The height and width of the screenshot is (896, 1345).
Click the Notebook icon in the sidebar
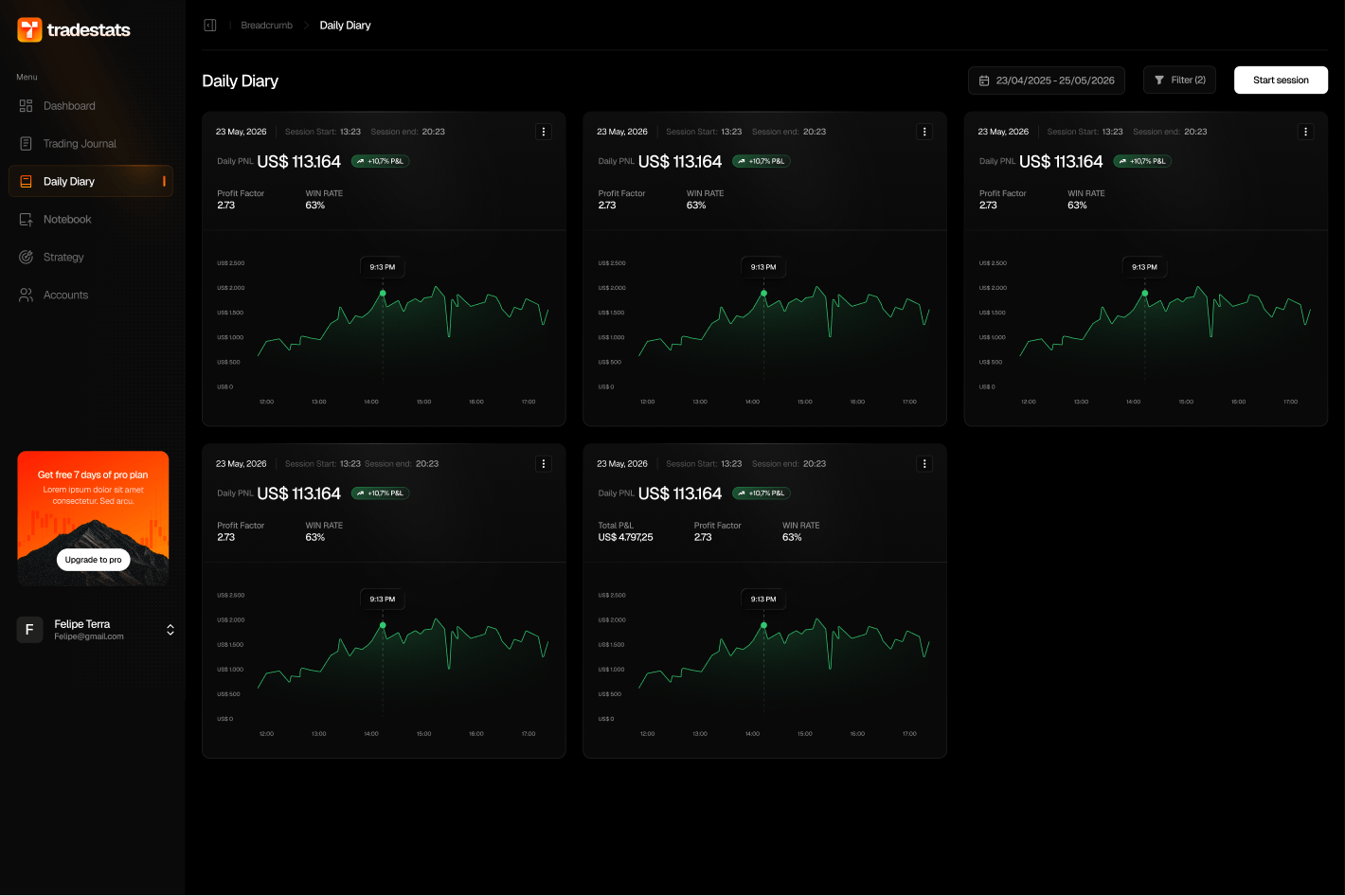click(x=27, y=220)
